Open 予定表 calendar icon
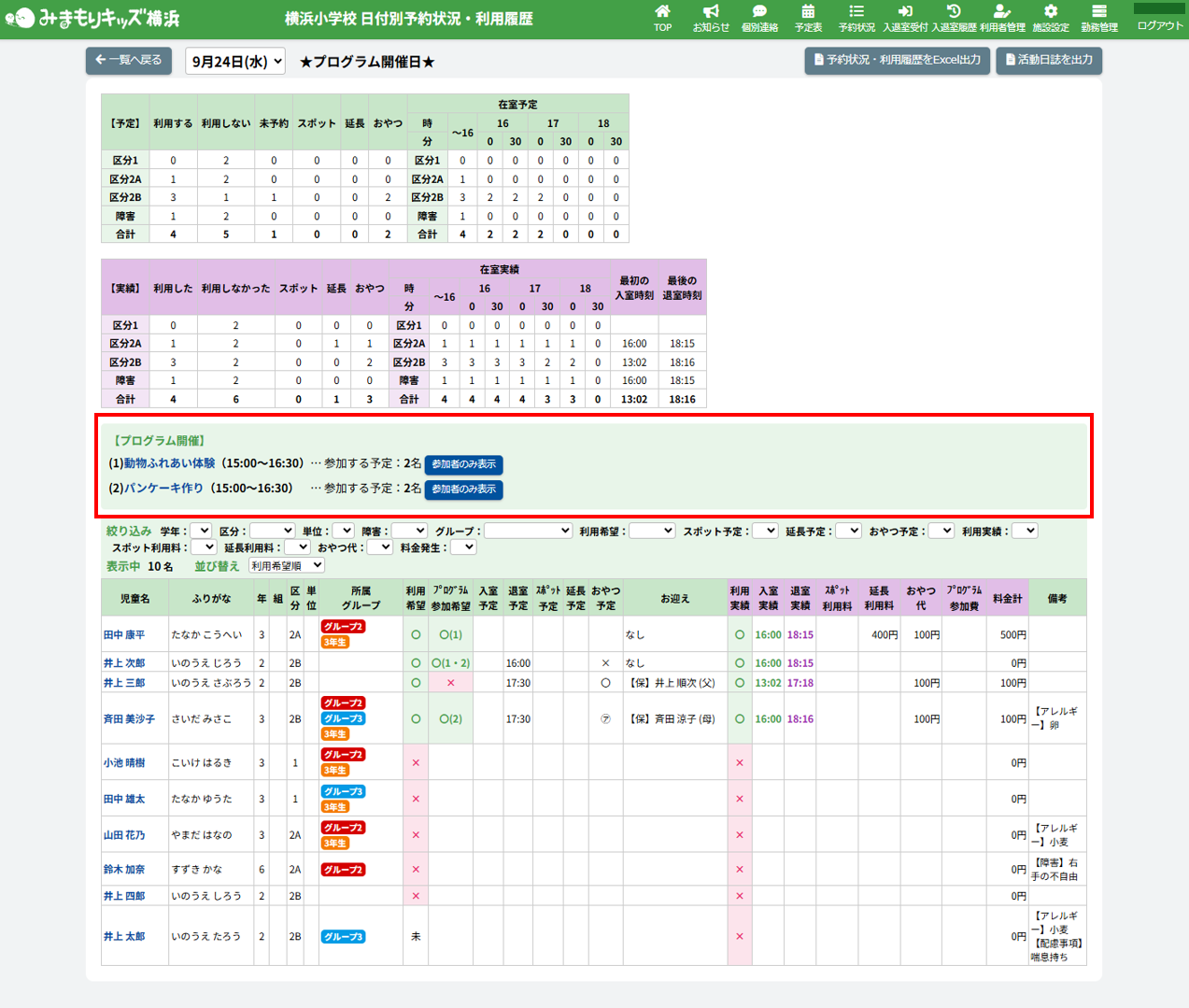Screen dimensions: 1189x1008 coord(808,18)
